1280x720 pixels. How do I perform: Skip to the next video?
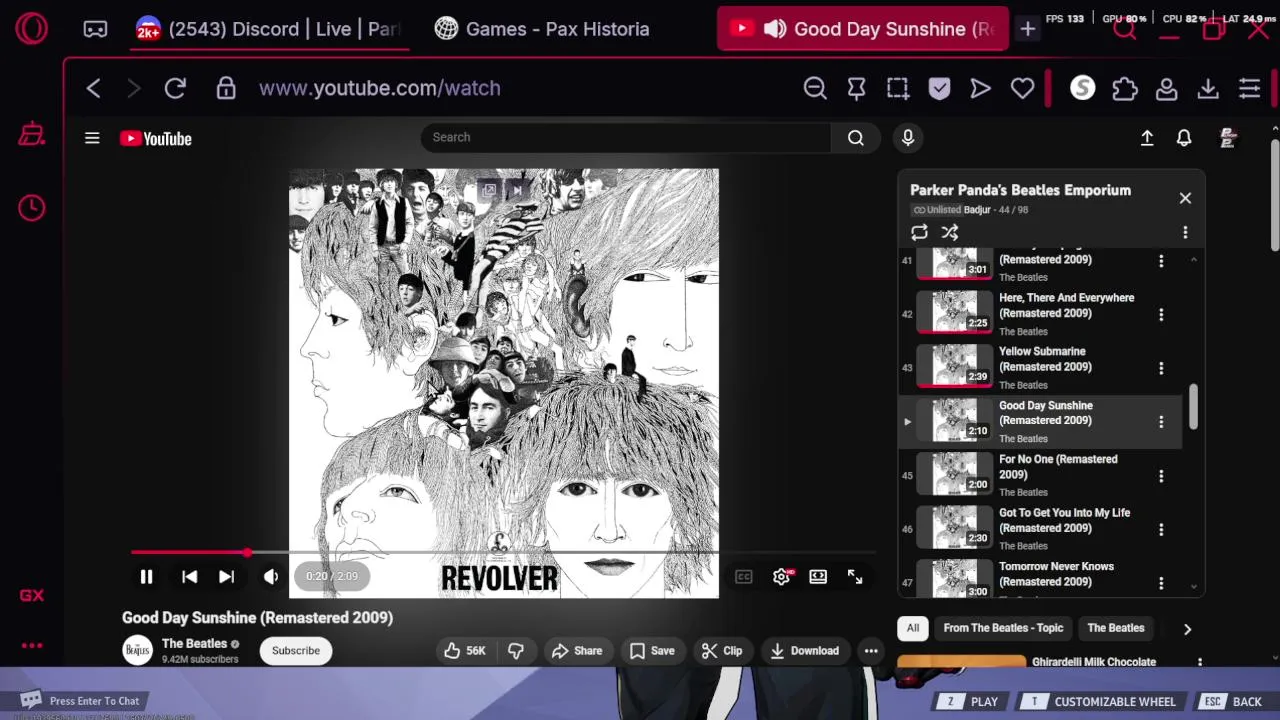coord(227,576)
